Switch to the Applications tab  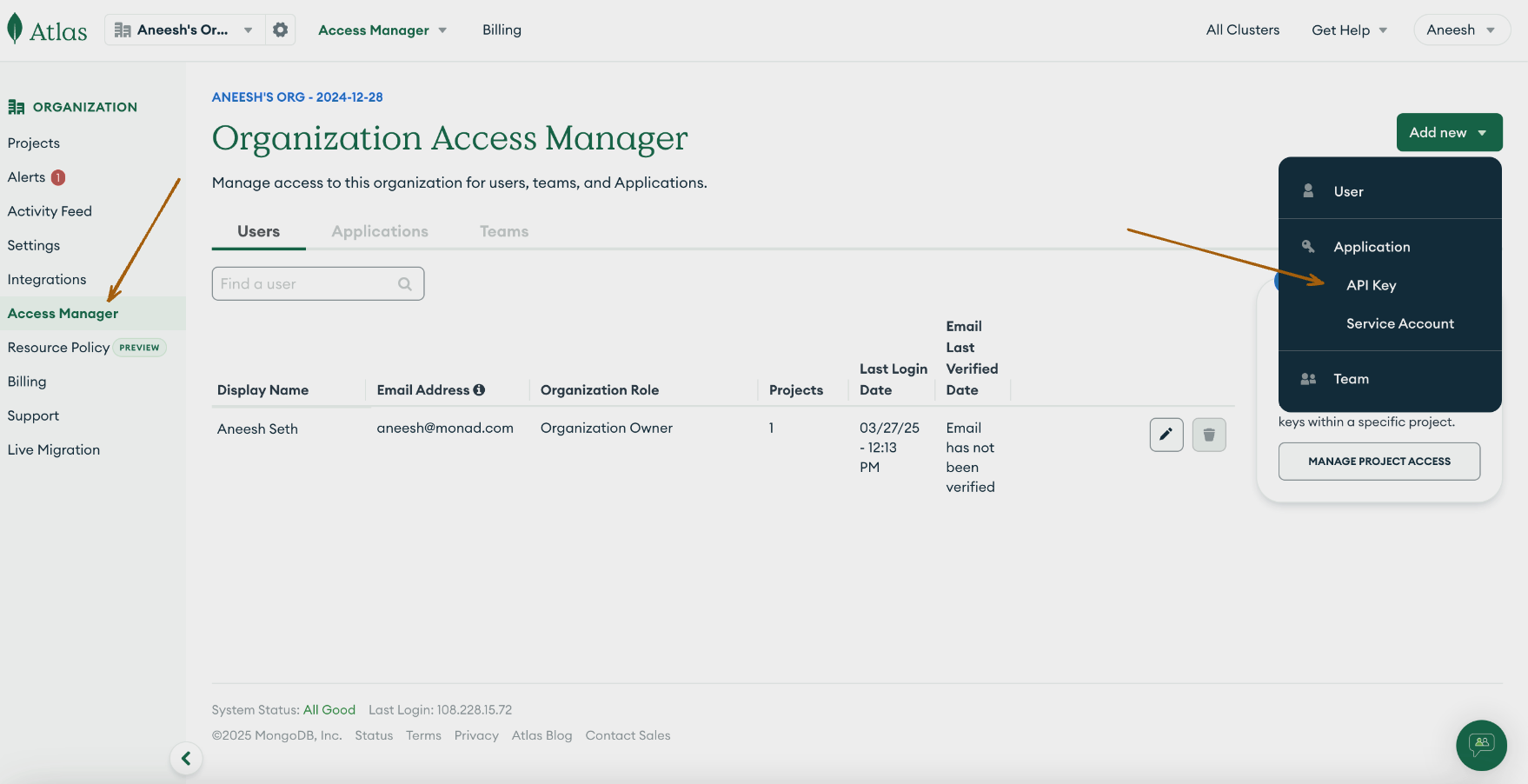(x=380, y=231)
